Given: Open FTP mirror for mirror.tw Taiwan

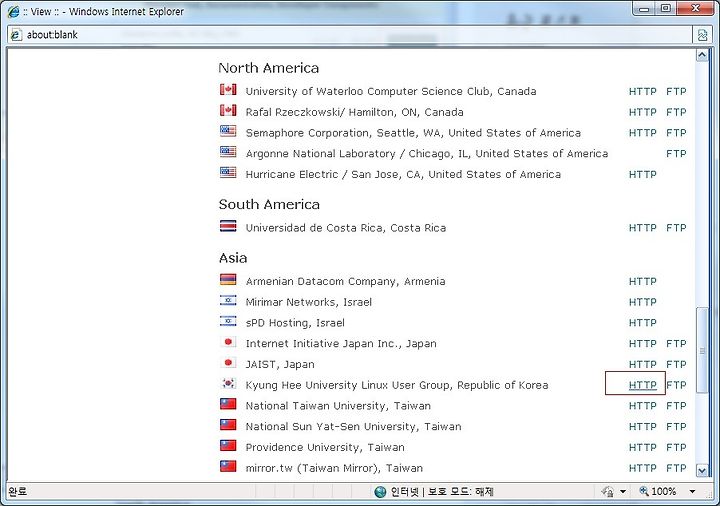Looking at the screenshot, I should pos(676,468).
